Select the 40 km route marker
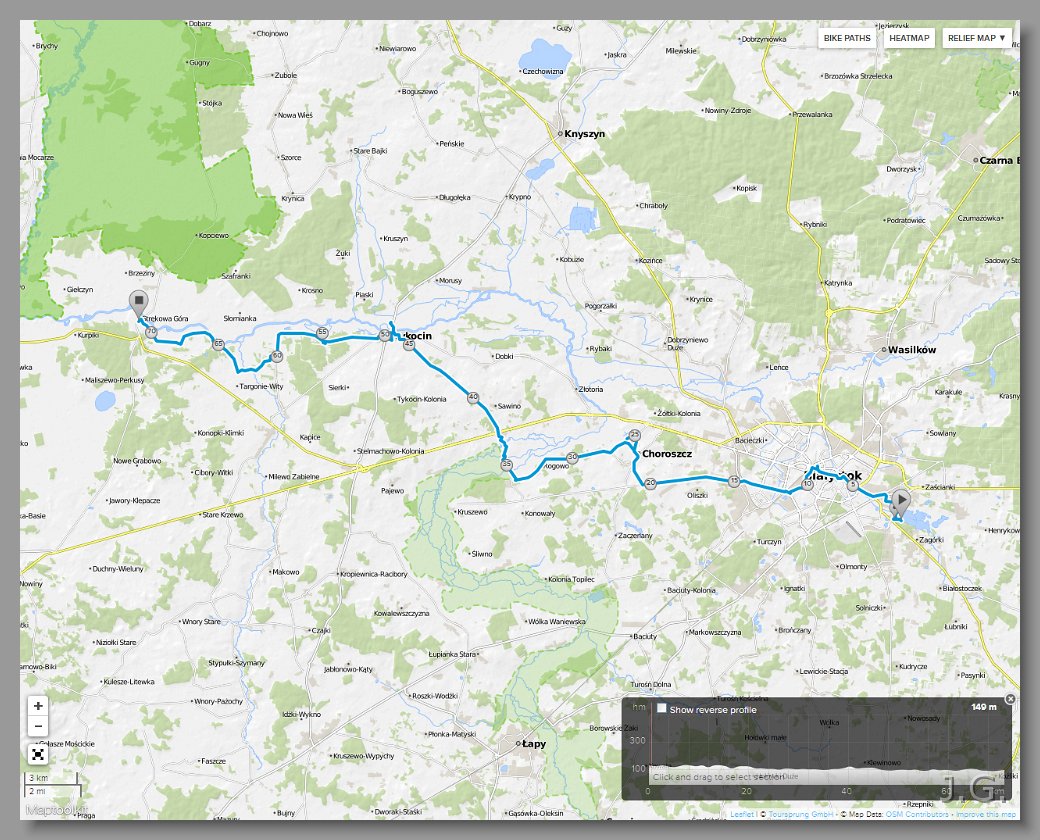 tap(473, 397)
